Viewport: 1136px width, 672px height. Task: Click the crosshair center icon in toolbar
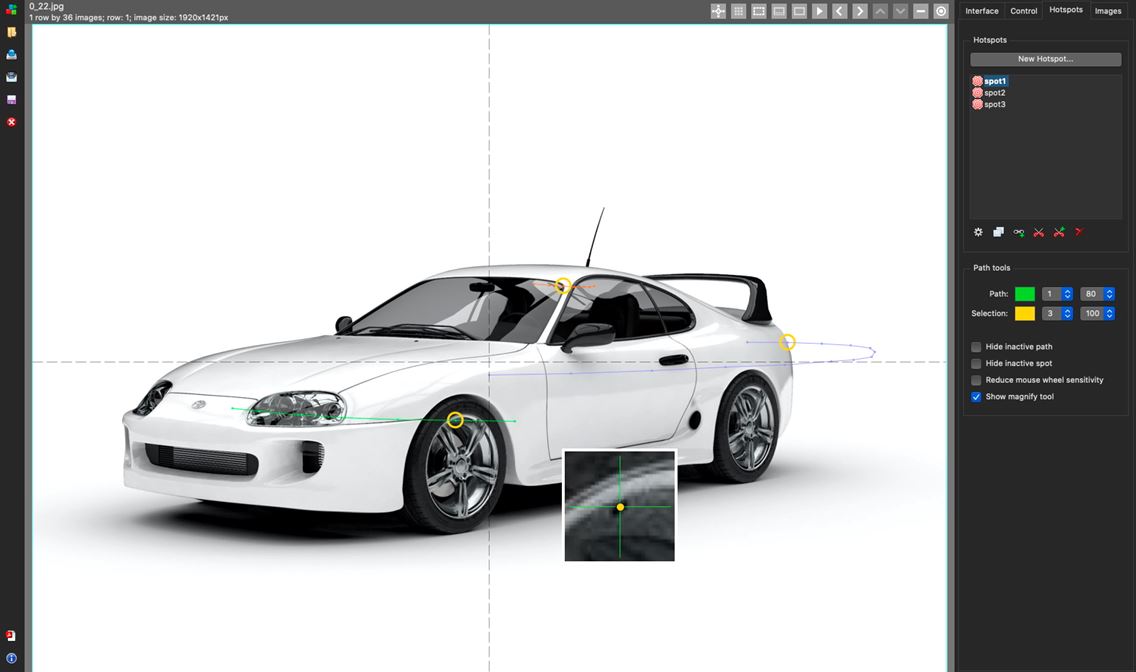[x=718, y=11]
